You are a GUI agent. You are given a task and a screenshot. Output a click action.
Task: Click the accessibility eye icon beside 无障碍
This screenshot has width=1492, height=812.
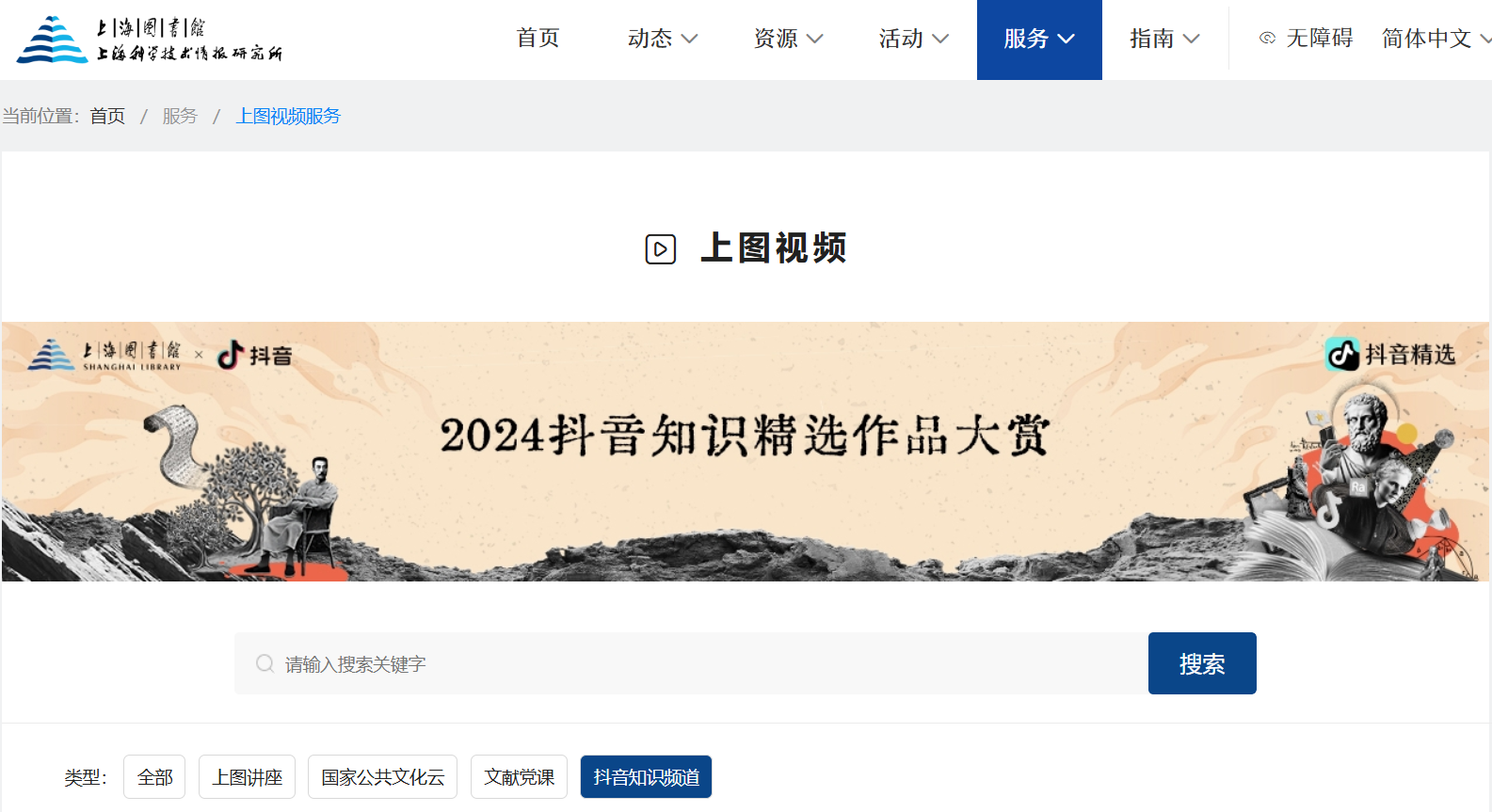tap(1268, 39)
